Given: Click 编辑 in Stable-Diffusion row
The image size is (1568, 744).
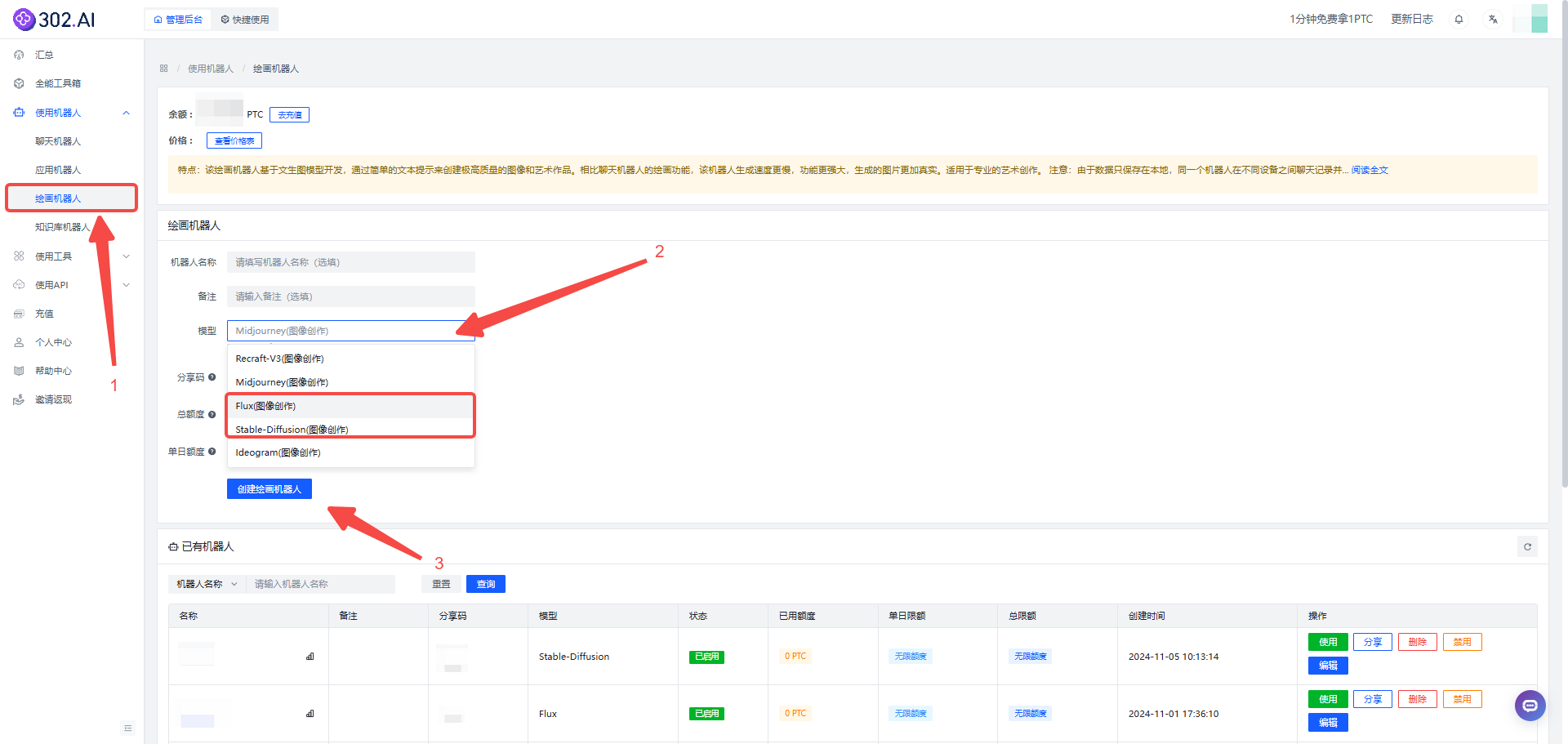Looking at the screenshot, I should [x=1328, y=666].
